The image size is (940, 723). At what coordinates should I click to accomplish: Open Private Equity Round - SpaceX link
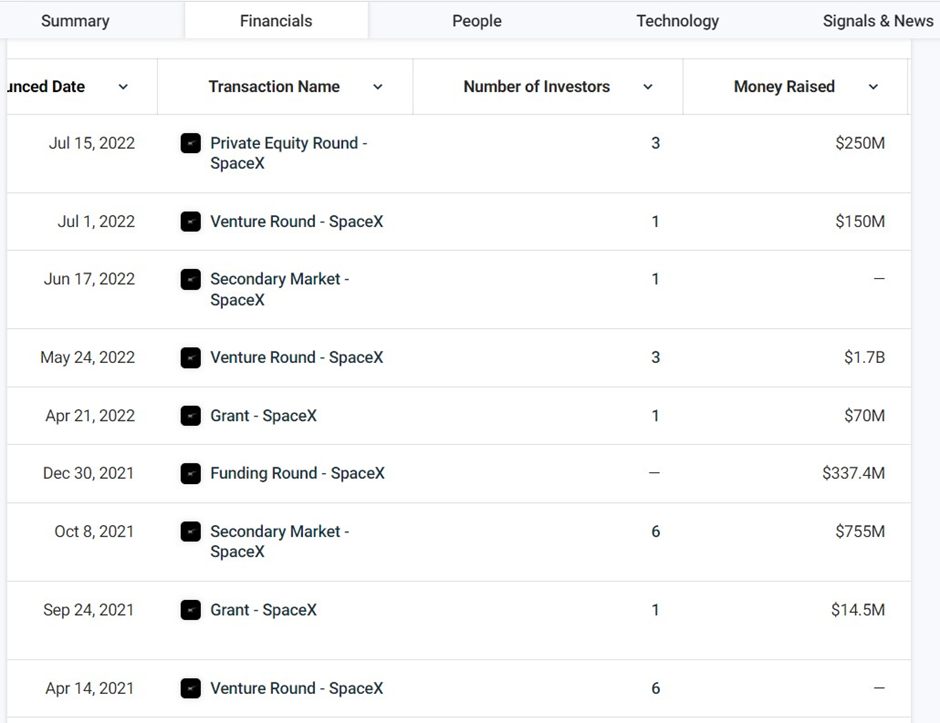pyautogui.click(x=289, y=153)
